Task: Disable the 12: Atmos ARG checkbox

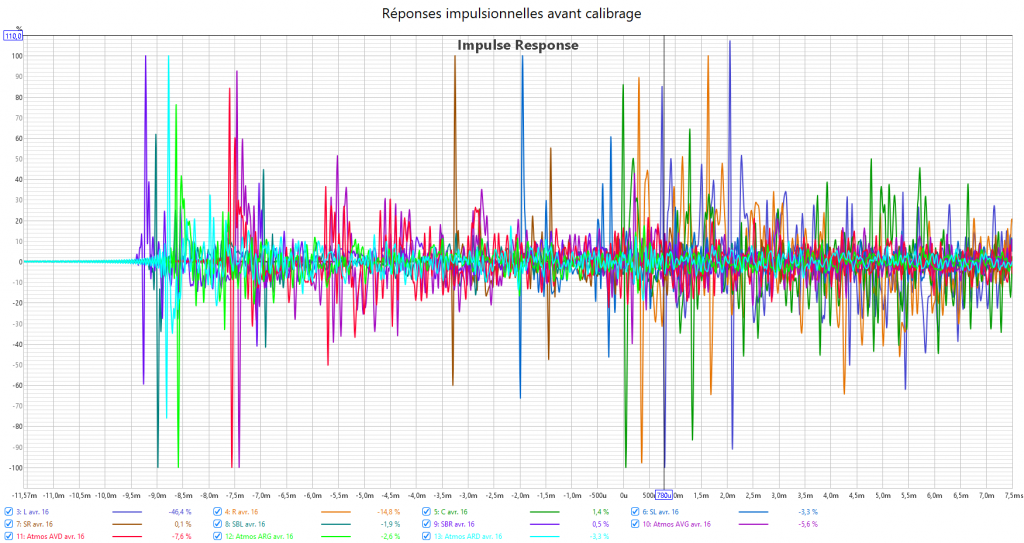Action: [x=218, y=537]
